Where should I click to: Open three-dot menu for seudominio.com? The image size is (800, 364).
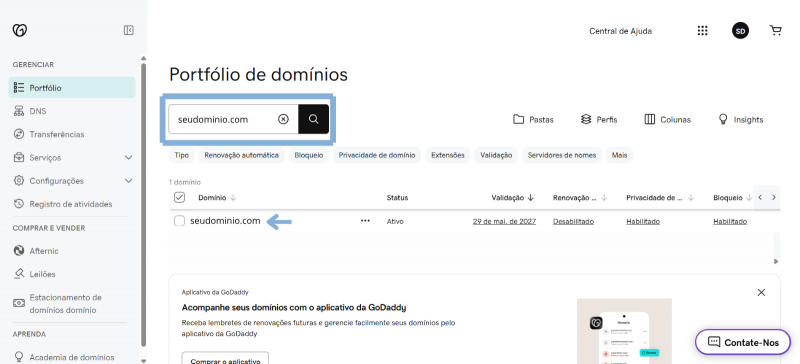click(365, 221)
